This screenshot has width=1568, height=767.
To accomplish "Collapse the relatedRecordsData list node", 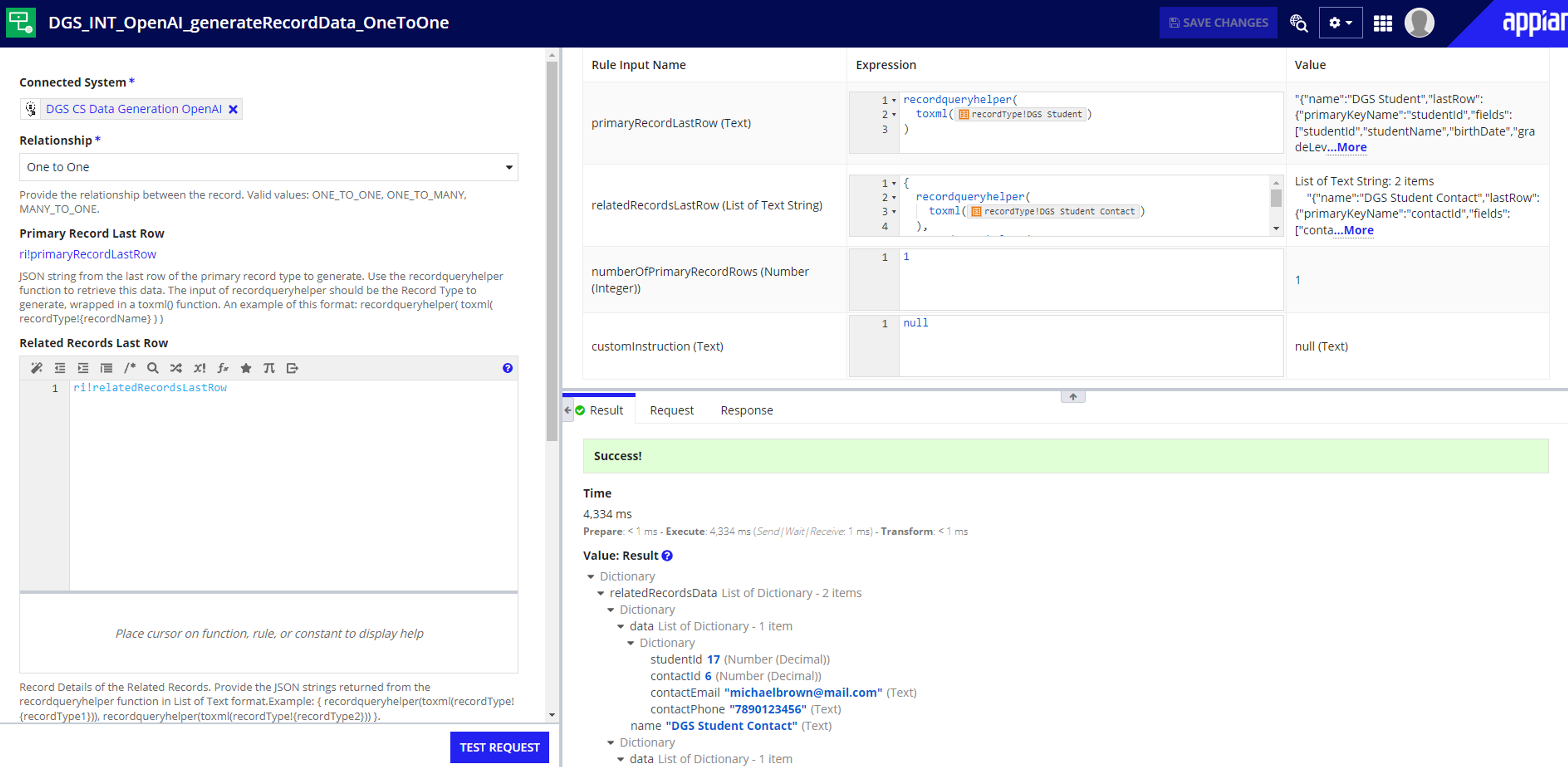I will [x=601, y=592].
